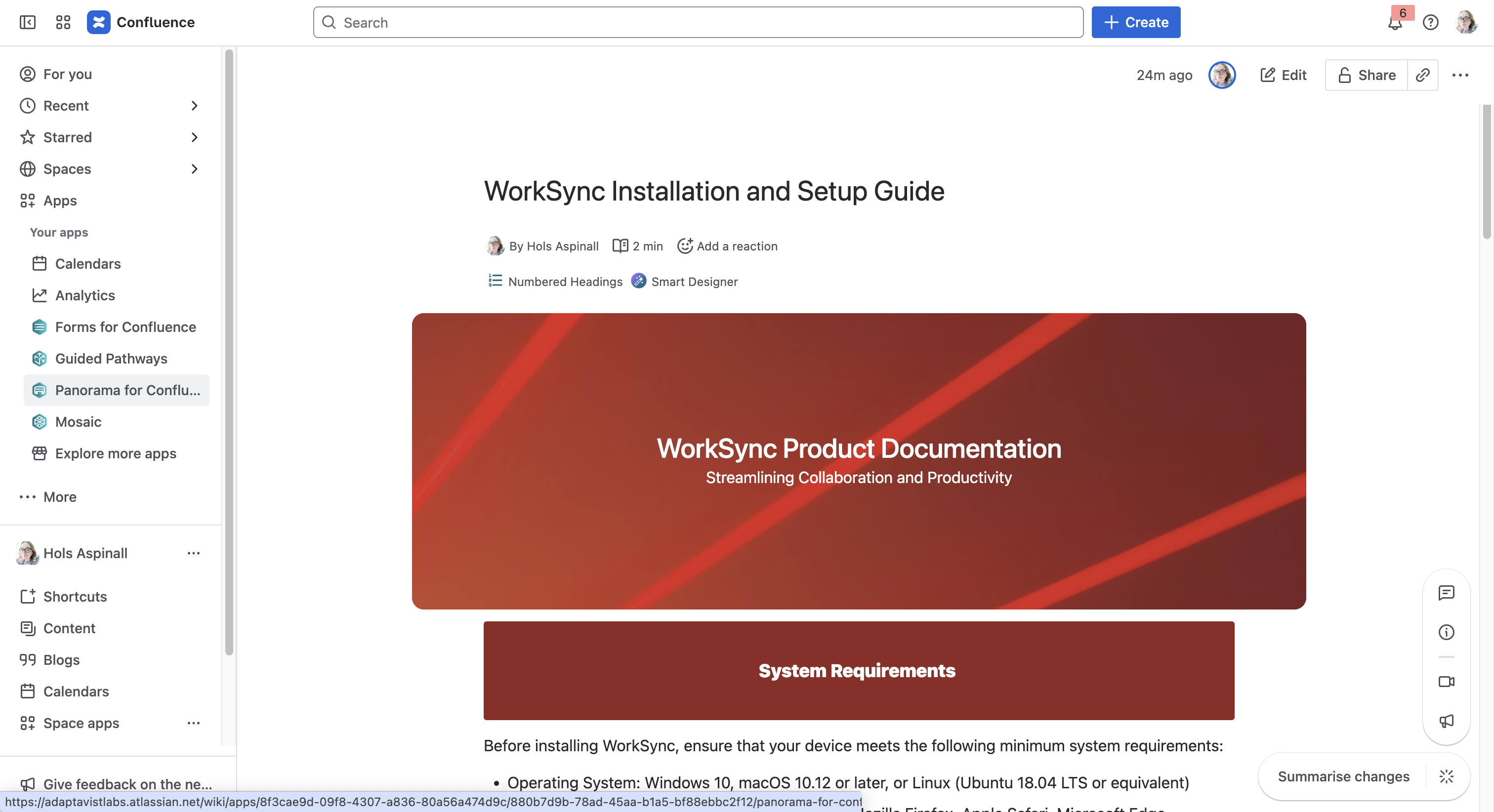Open Calendars under Your apps
The height and width of the screenshot is (812, 1494).
click(116, 263)
